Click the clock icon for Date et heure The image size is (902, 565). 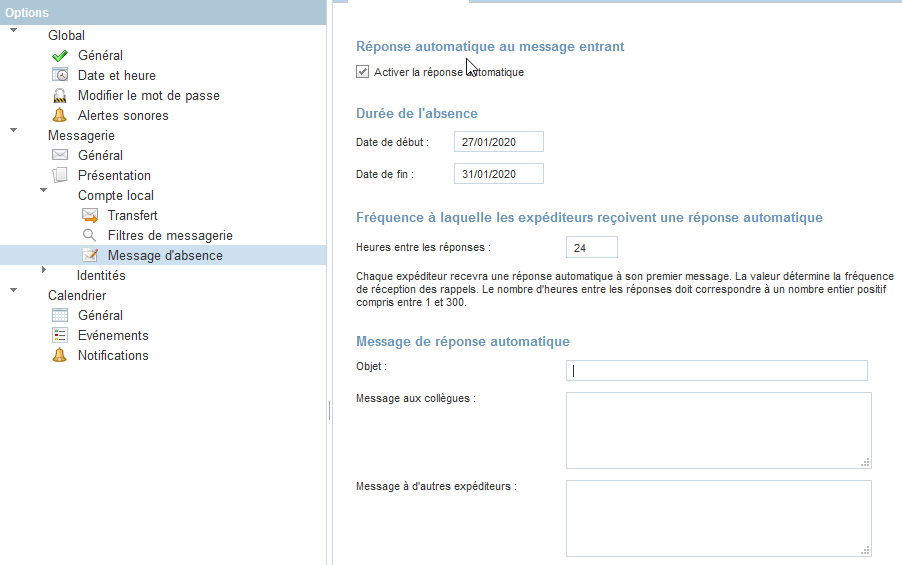click(60, 76)
